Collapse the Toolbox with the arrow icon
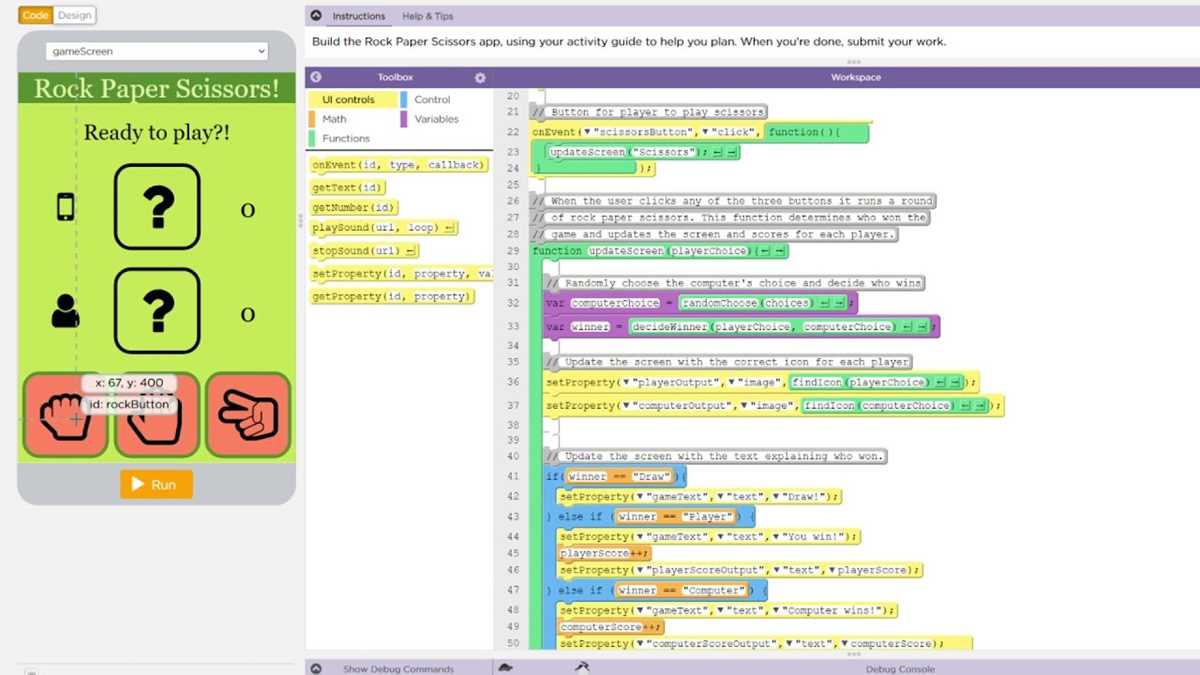Screen dimensions: 1200x675 pos(316,77)
